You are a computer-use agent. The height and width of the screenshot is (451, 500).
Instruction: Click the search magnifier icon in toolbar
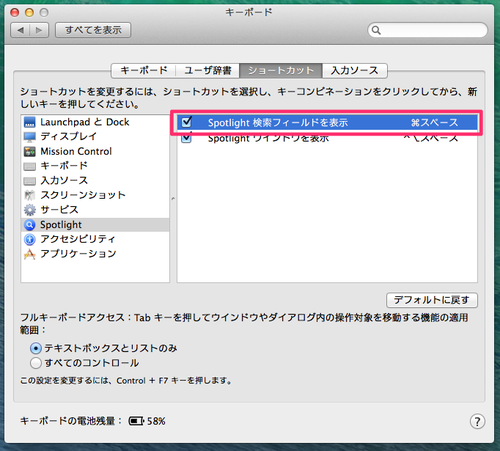[376, 30]
